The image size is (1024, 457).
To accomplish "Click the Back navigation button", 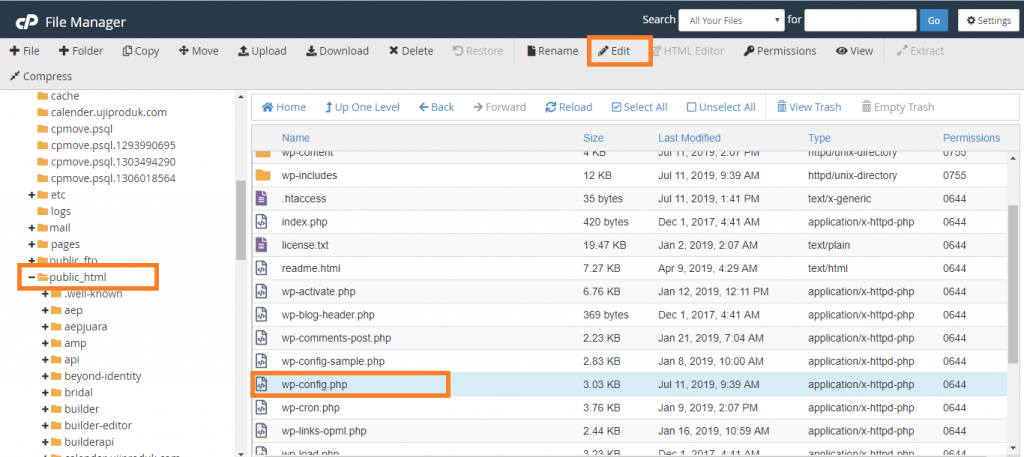I will click(436, 107).
